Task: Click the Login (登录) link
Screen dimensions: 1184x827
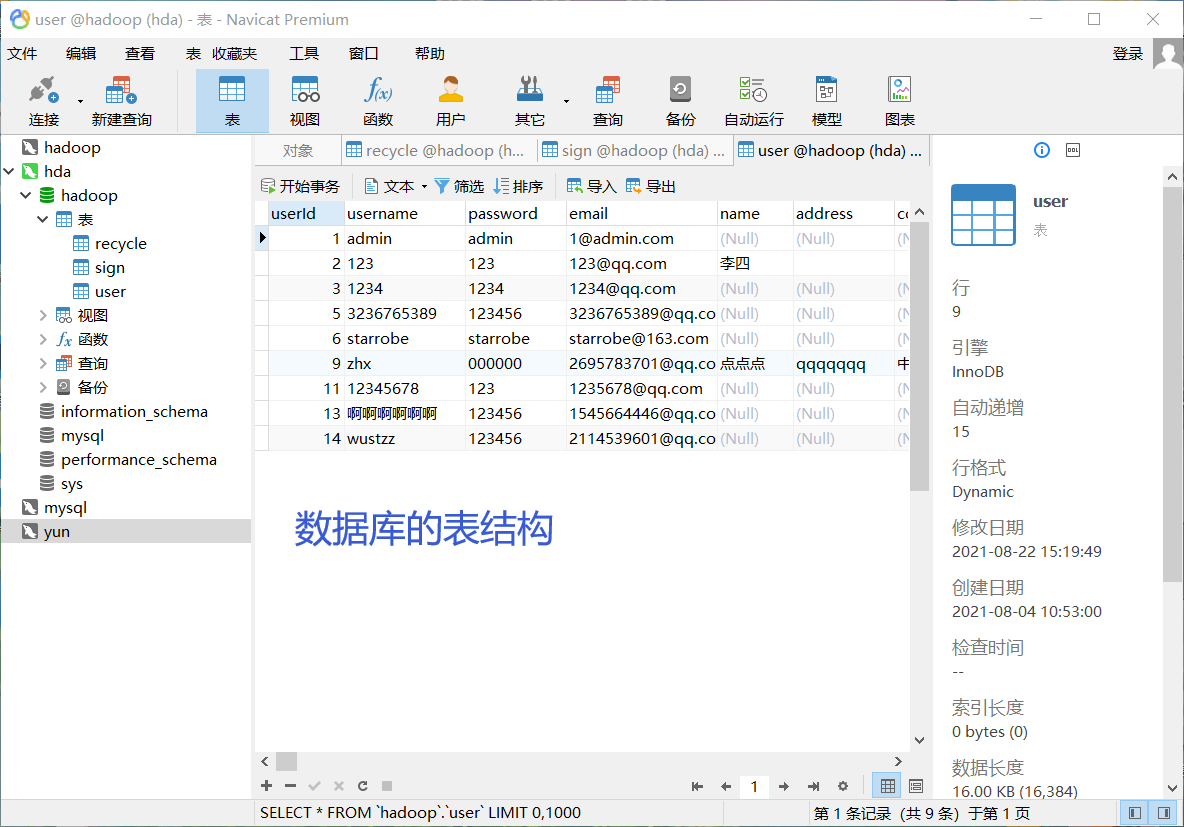Action: 1127,54
